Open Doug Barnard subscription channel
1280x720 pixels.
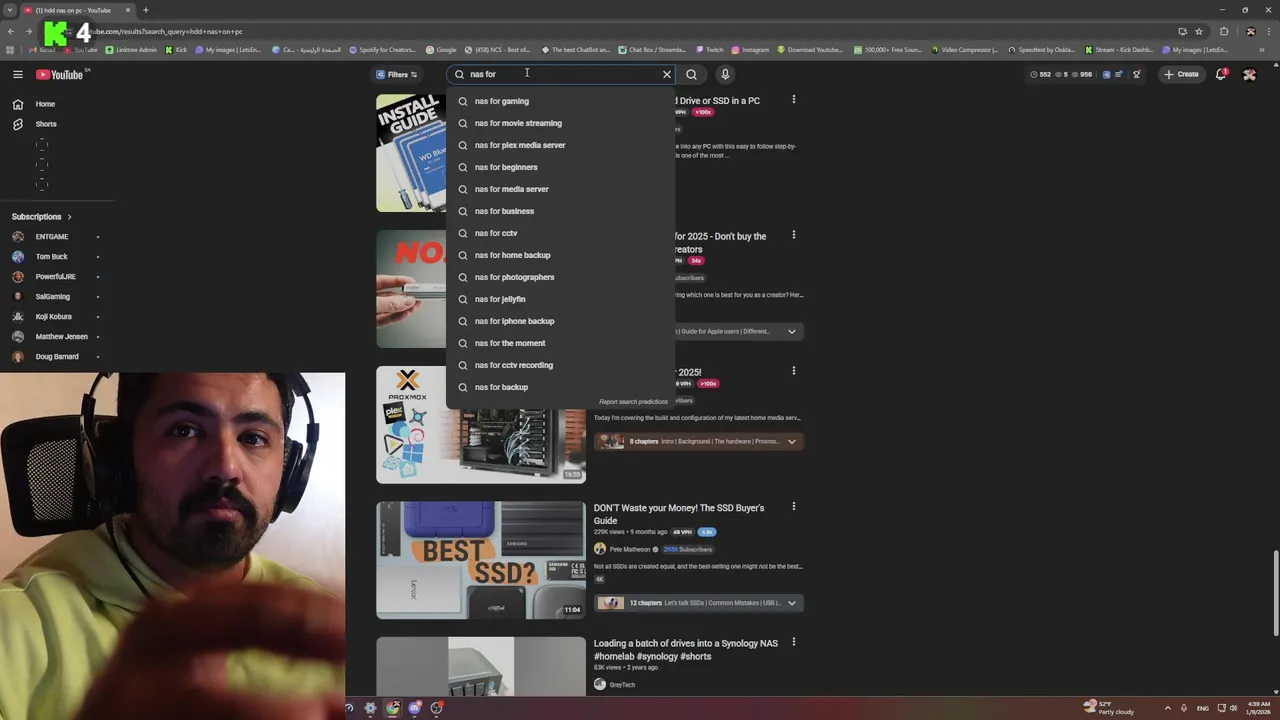tap(56, 357)
